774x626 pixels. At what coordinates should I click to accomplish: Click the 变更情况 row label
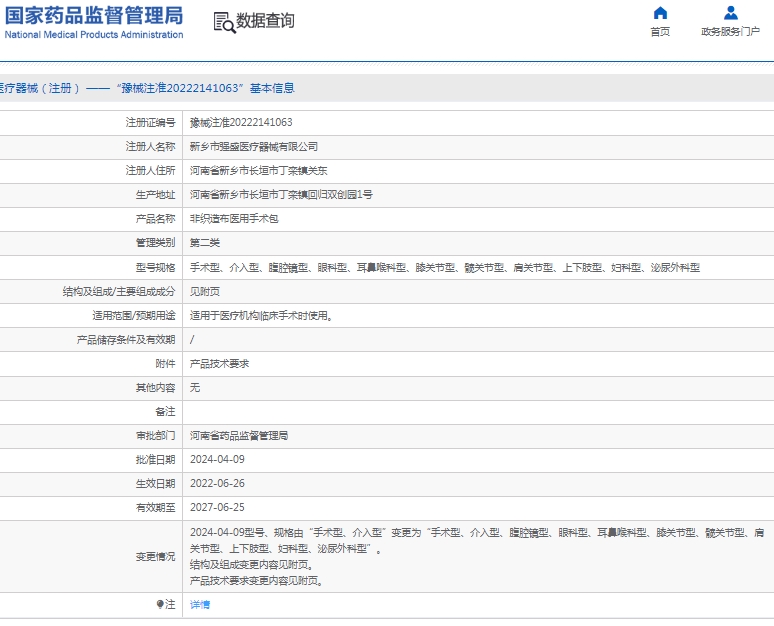tap(155, 556)
